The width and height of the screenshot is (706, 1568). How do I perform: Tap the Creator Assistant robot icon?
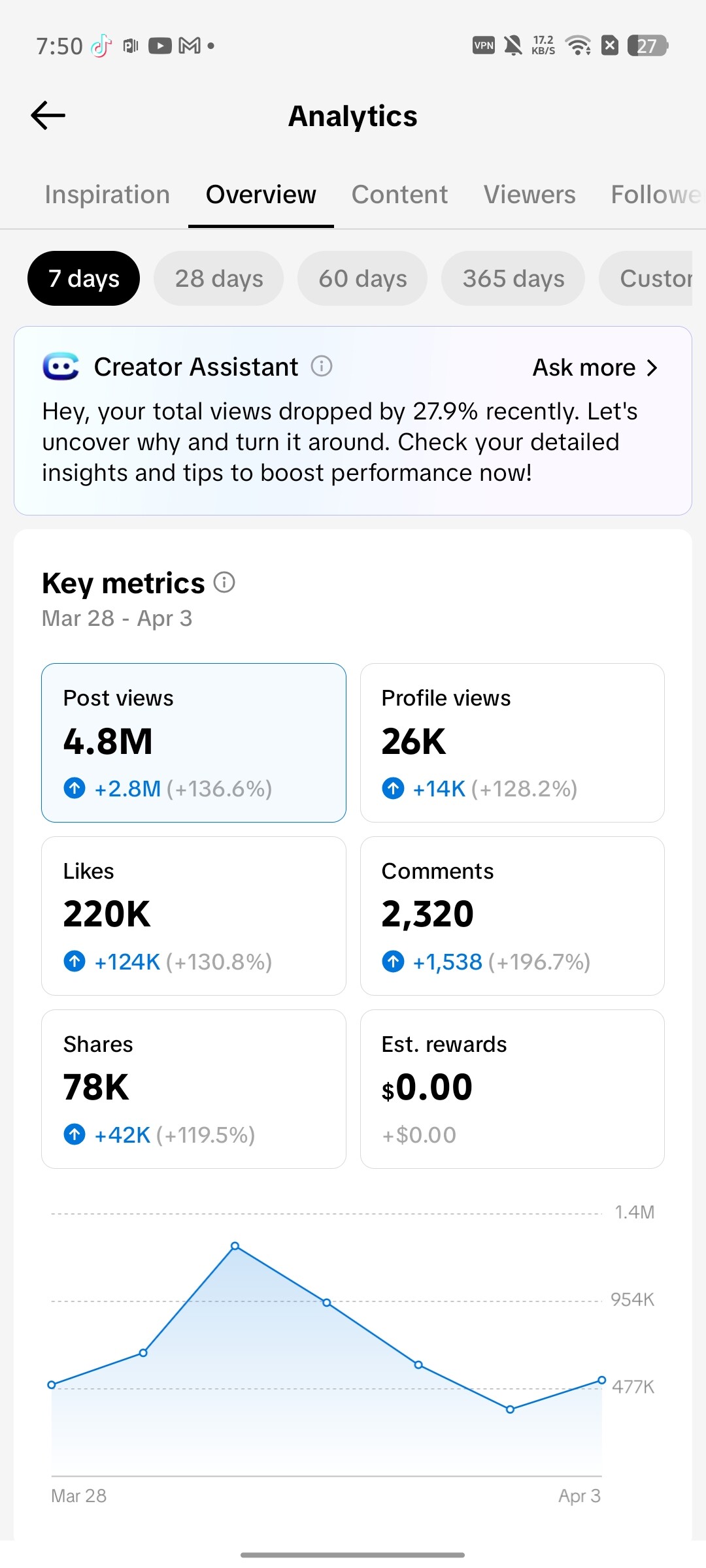tap(61, 367)
